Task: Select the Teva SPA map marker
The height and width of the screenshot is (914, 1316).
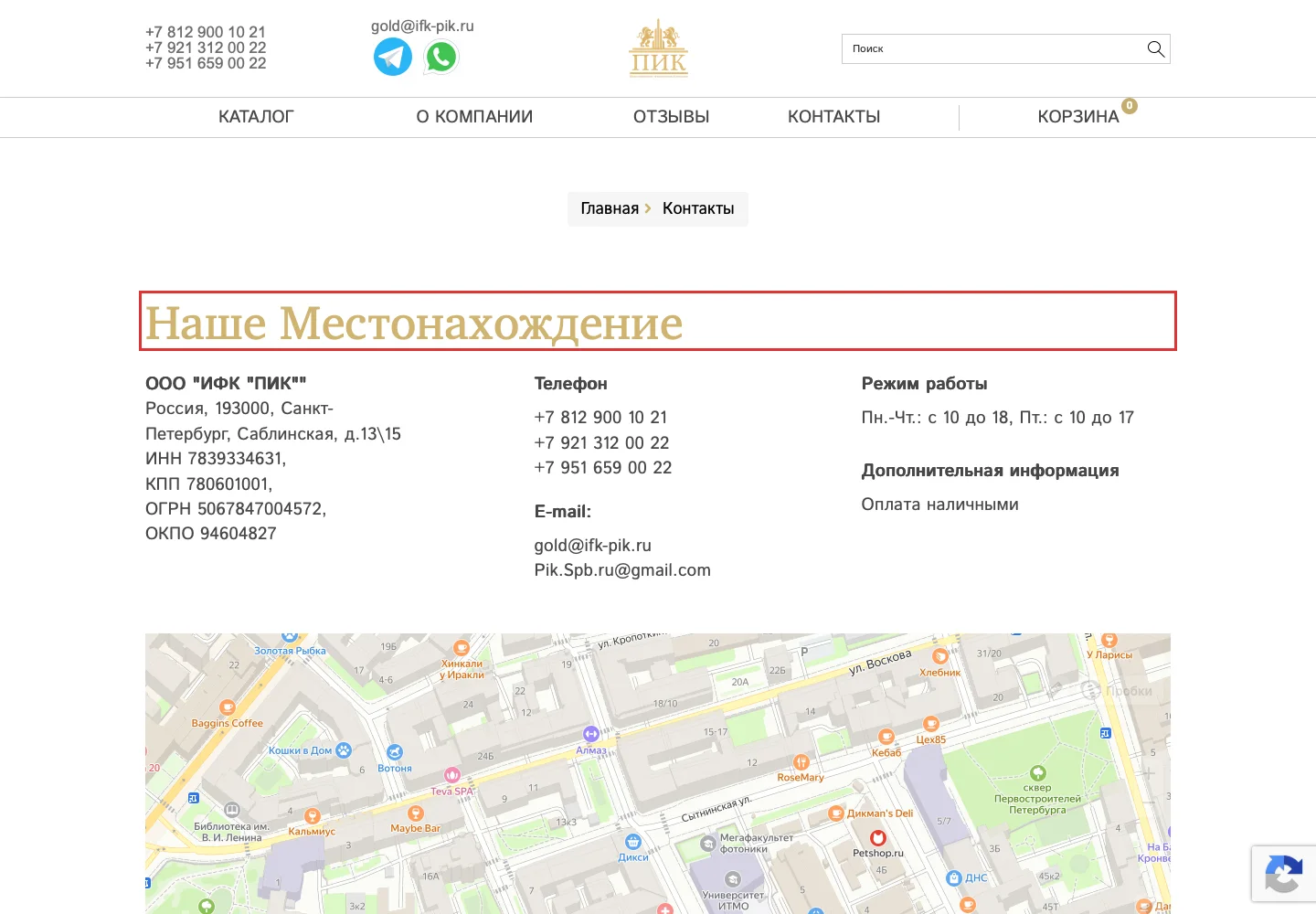Action: click(x=452, y=775)
